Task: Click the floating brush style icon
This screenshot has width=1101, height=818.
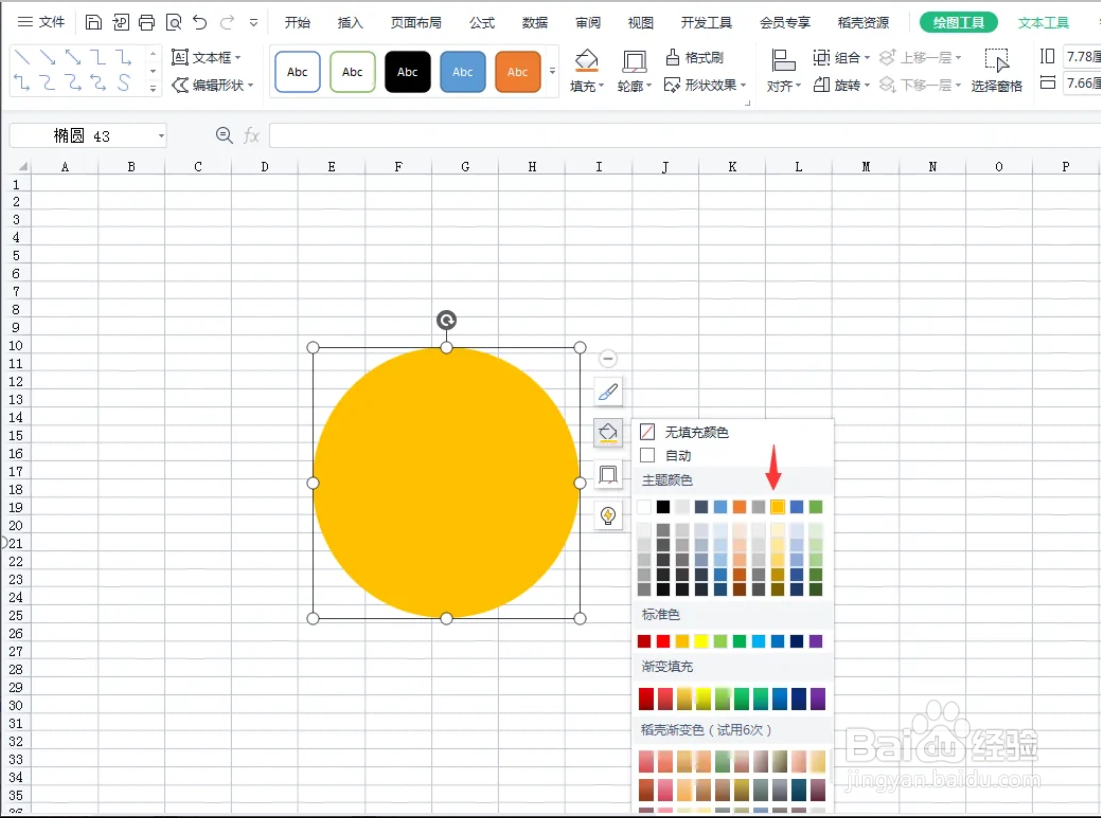Action: click(608, 392)
